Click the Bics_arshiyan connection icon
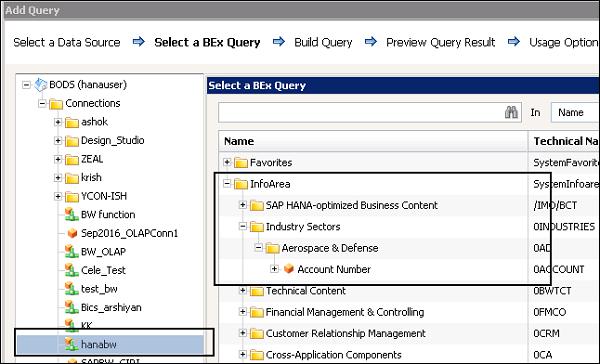Screen dimensions: 600x364 (x=71, y=307)
